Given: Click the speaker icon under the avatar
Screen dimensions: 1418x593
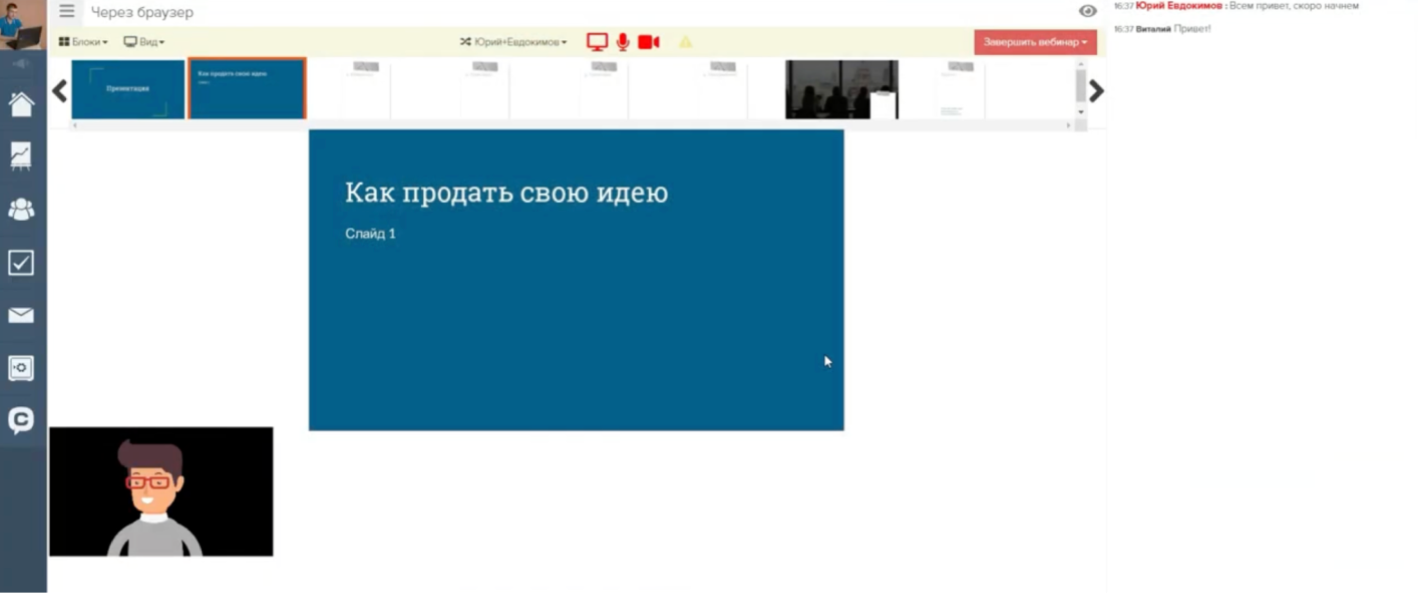Looking at the screenshot, I should click(x=21, y=64).
